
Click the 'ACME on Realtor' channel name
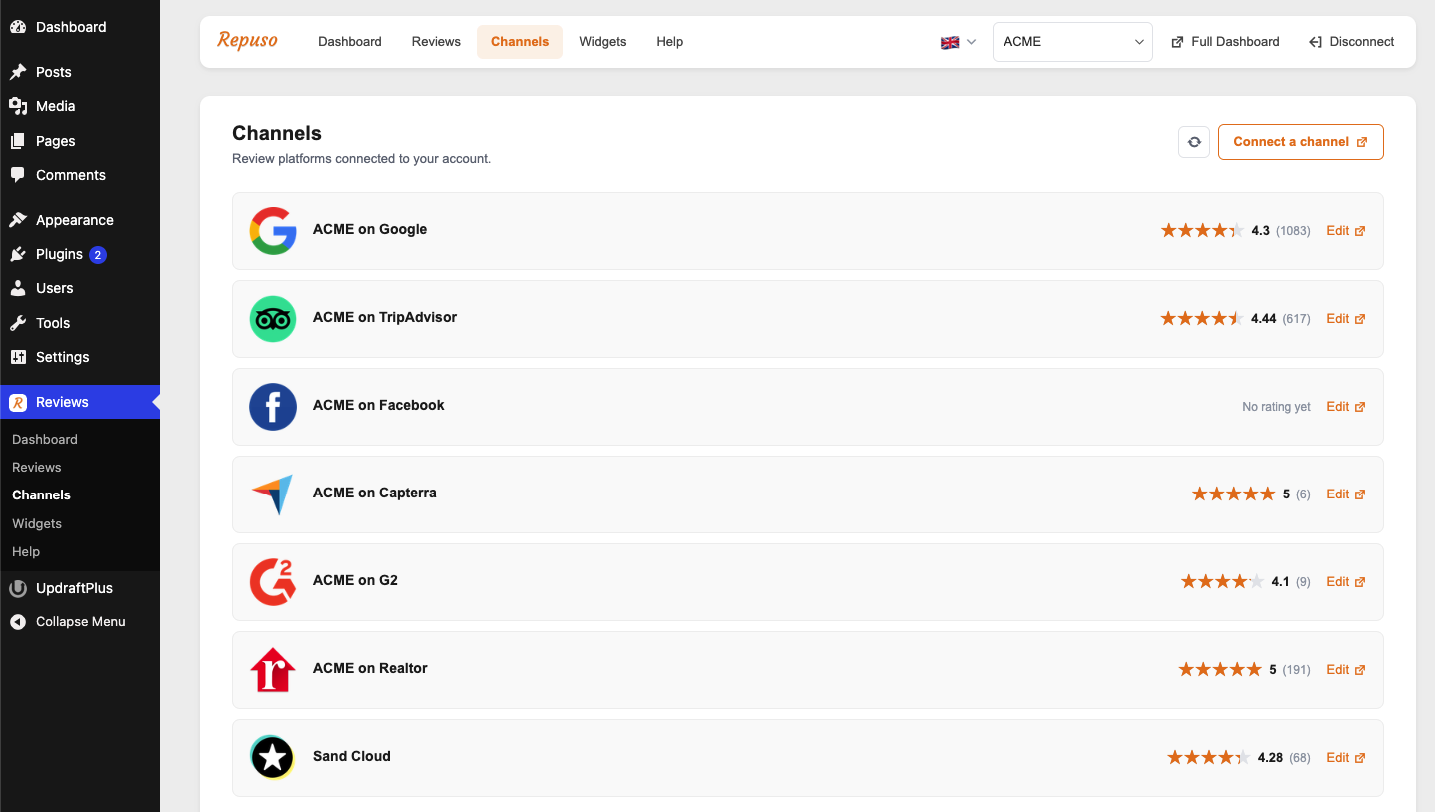point(370,668)
